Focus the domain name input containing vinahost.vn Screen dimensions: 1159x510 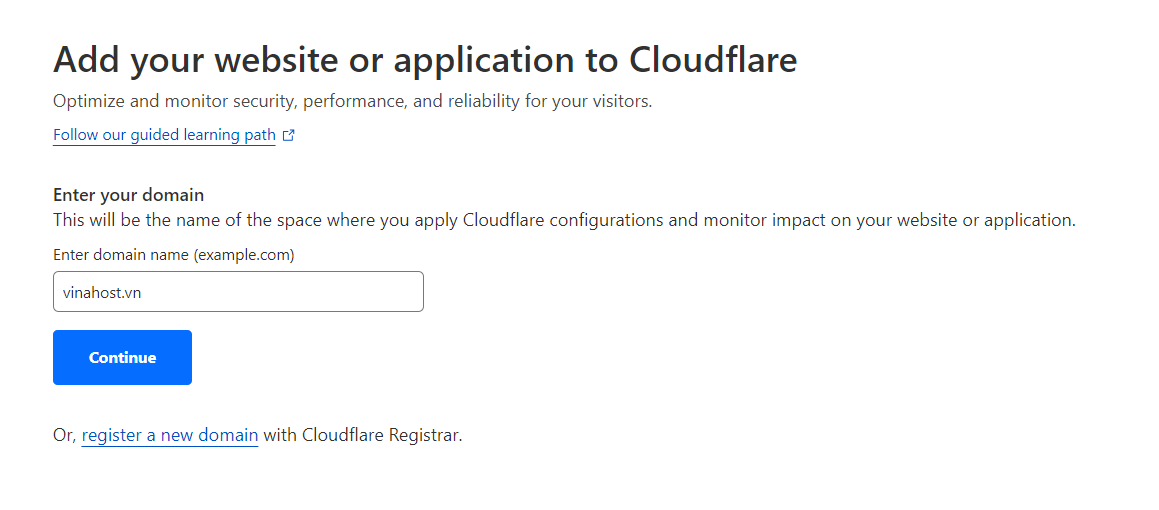point(238,292)
